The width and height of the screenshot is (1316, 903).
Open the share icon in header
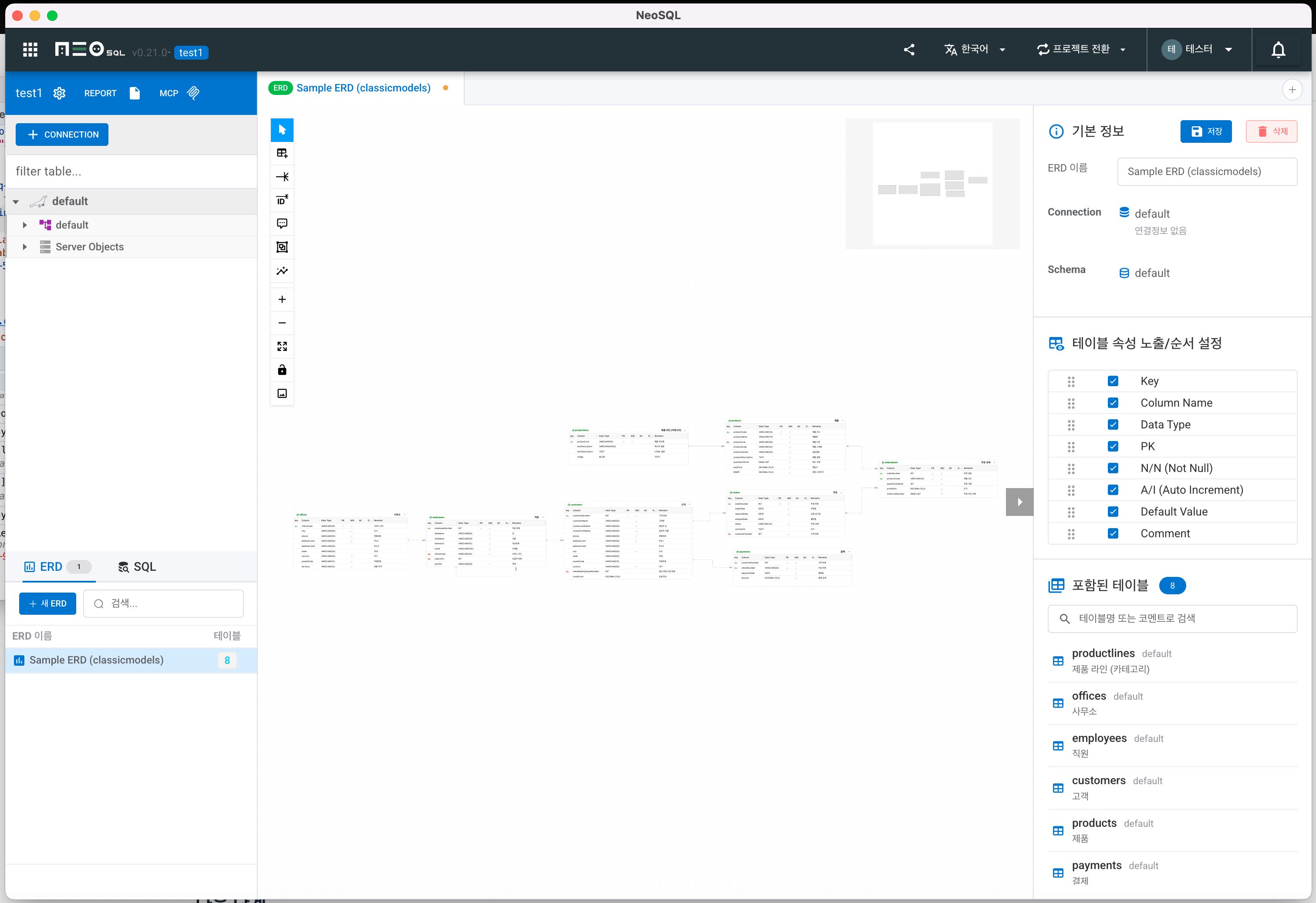(909, 50)
